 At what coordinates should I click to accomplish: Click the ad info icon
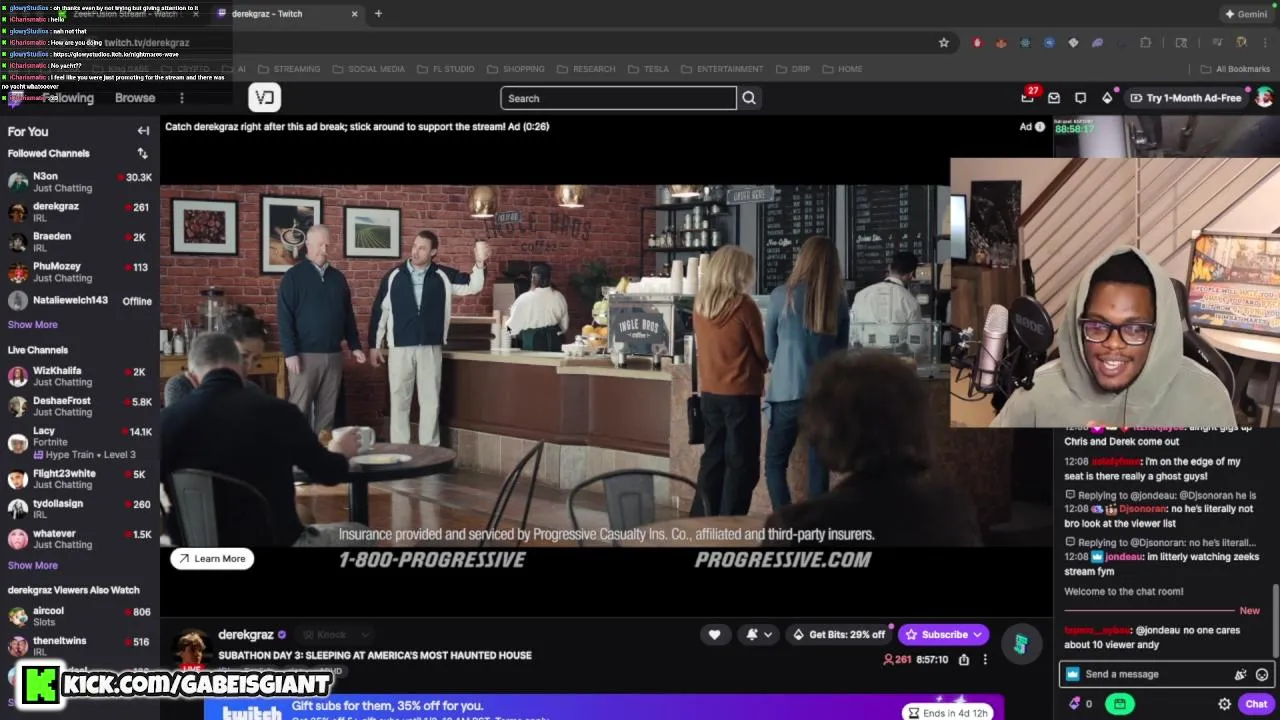[1040, 127]
